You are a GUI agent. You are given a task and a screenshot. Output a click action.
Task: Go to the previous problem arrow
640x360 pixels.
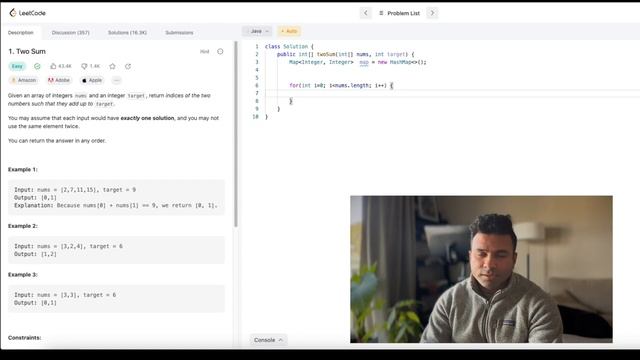365,13
